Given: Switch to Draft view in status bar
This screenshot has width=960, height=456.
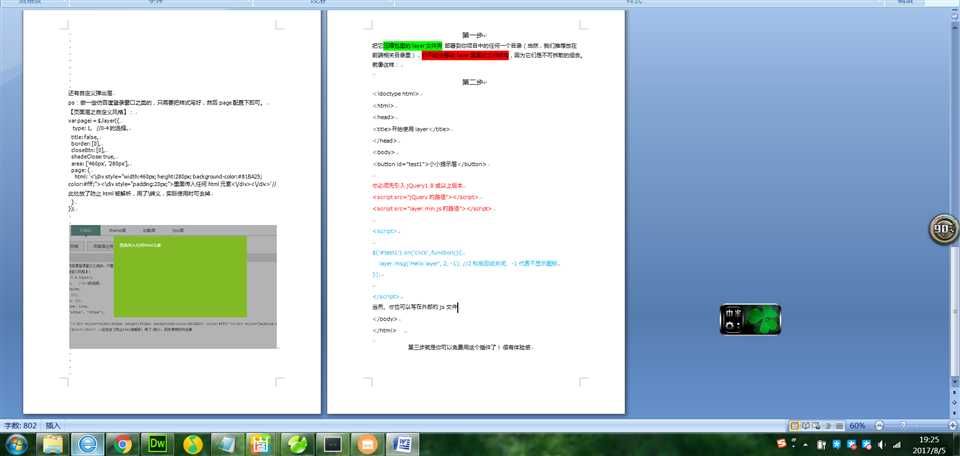Looking at the screenshot, I should click(x=839, y=426).
